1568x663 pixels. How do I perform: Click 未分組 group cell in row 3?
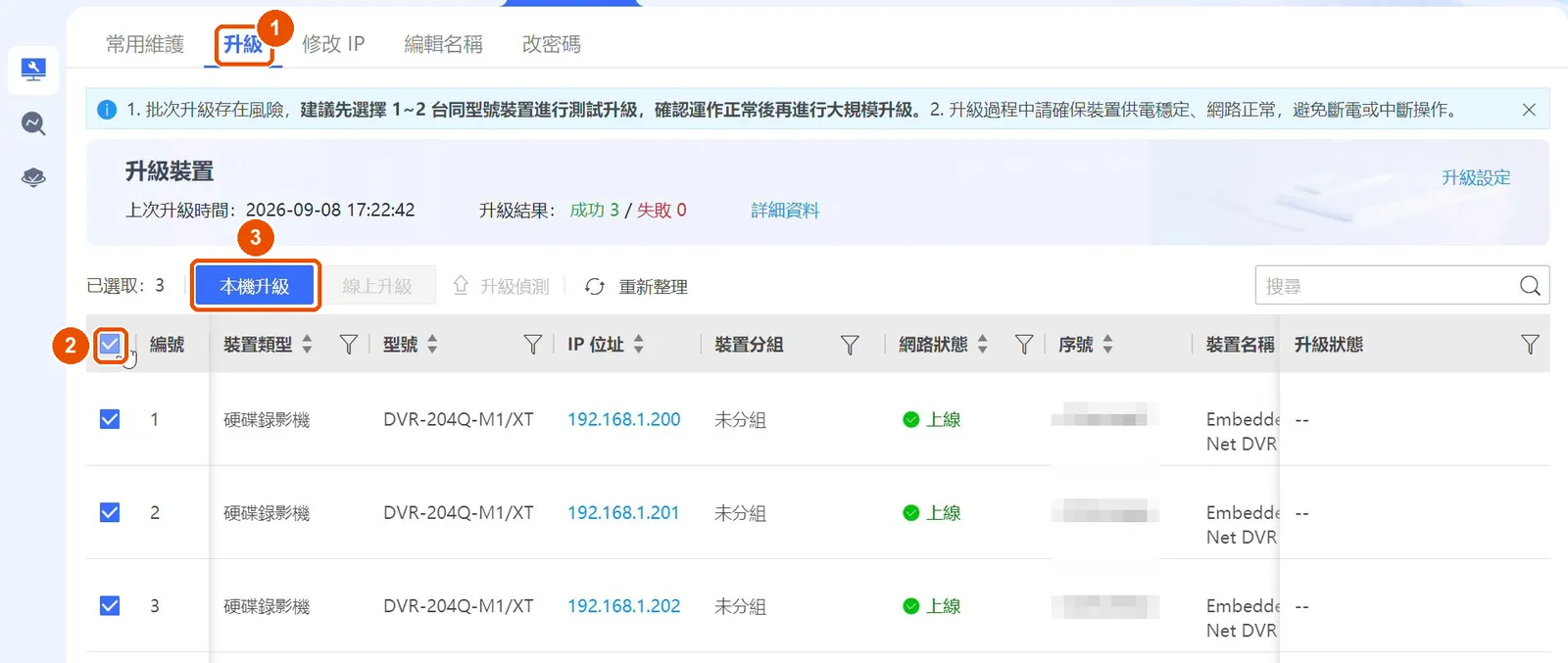coord(740,605)
